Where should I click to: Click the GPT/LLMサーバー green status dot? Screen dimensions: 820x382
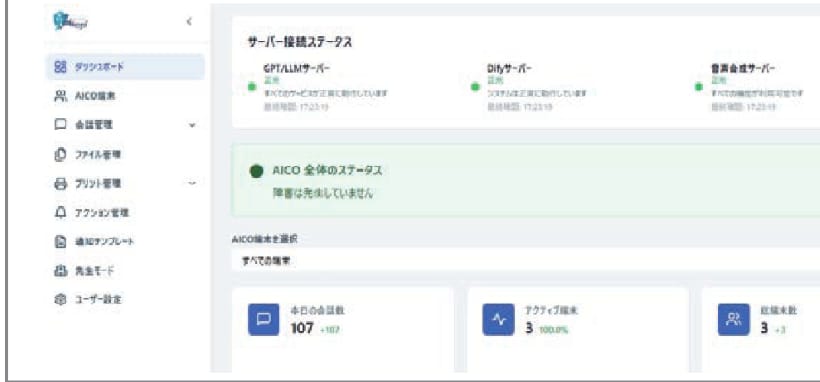[252, 86]
